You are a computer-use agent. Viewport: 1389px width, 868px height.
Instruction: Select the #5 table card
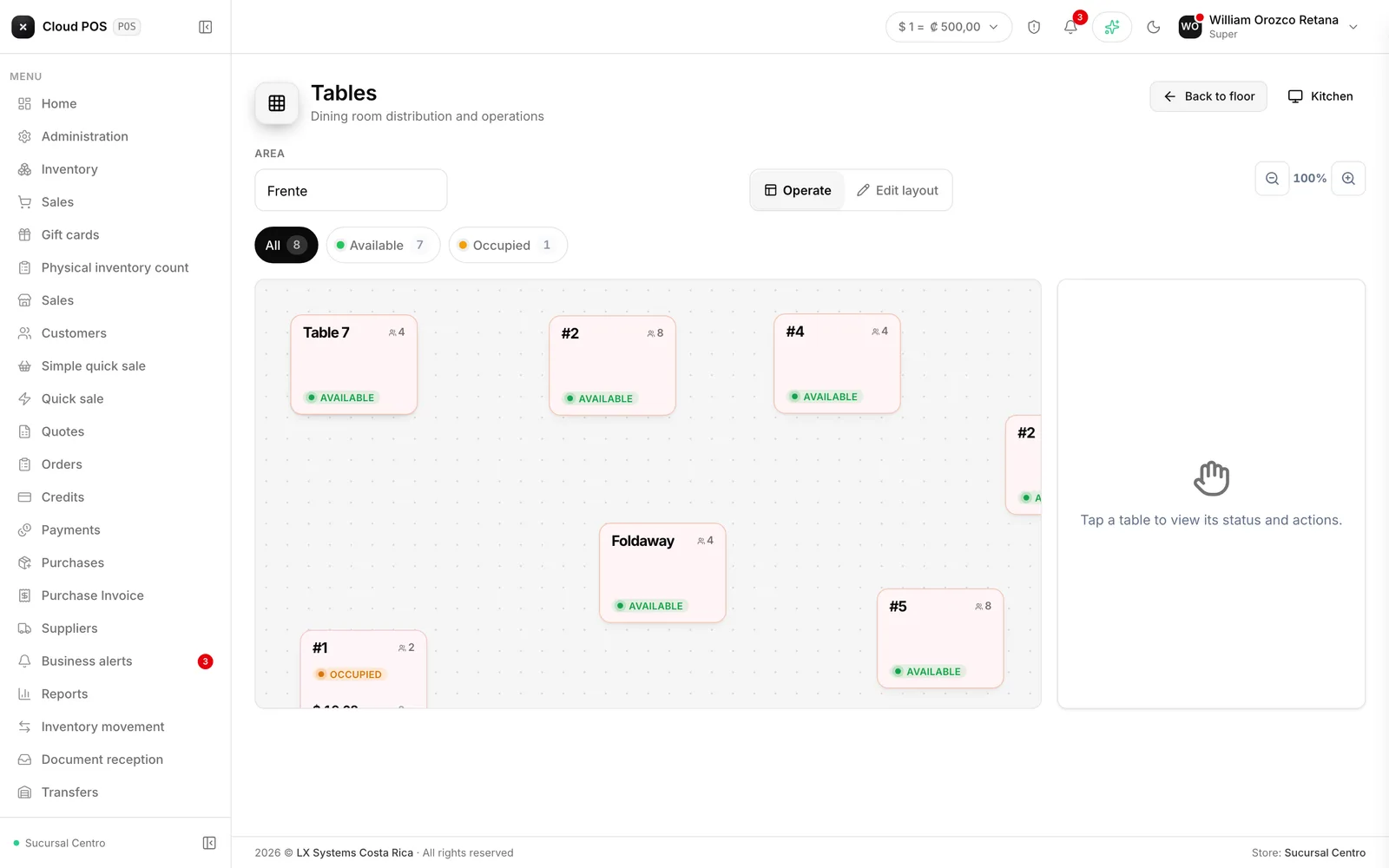pyautogui.click(x=940, y=639)
